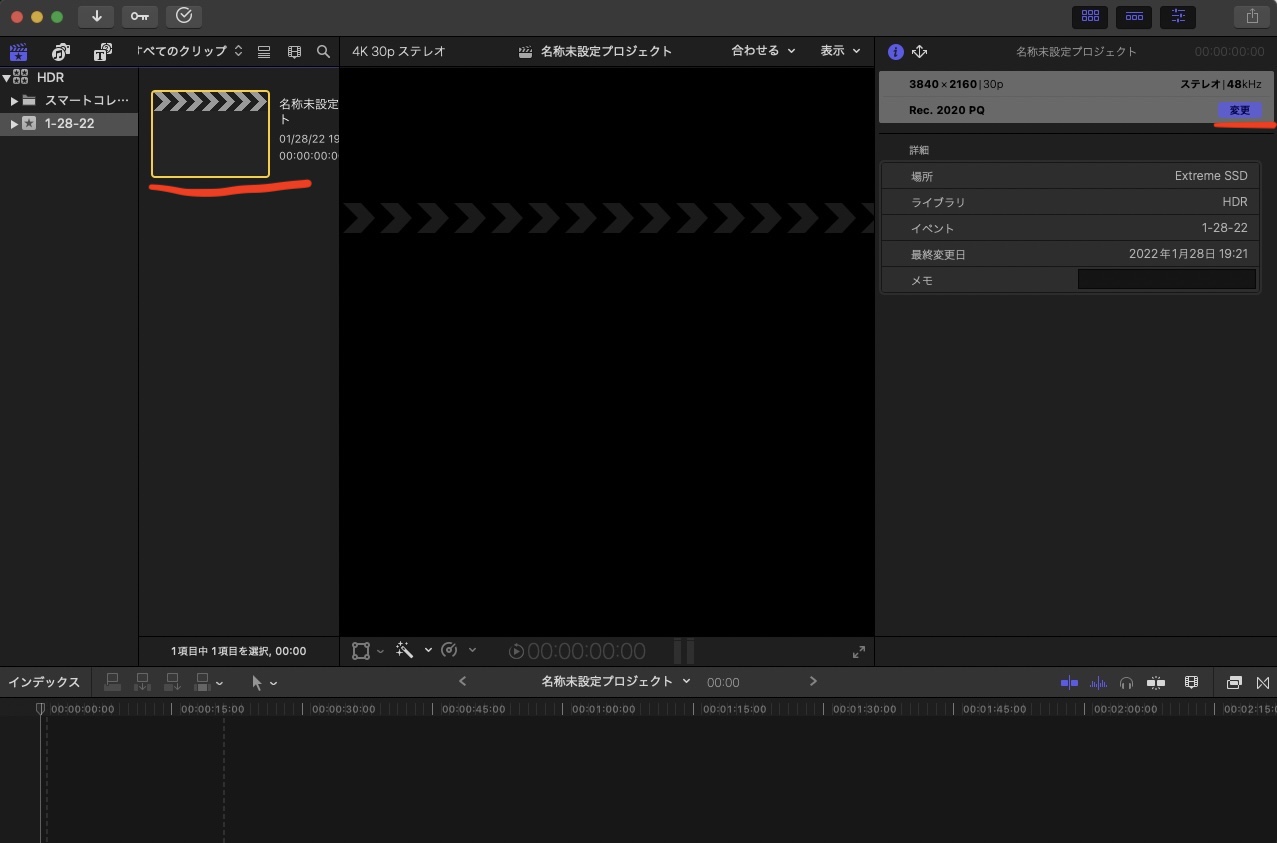1277x843 pixels.
Task: Open the Import Media arrow button
Action: click(96, 16)
